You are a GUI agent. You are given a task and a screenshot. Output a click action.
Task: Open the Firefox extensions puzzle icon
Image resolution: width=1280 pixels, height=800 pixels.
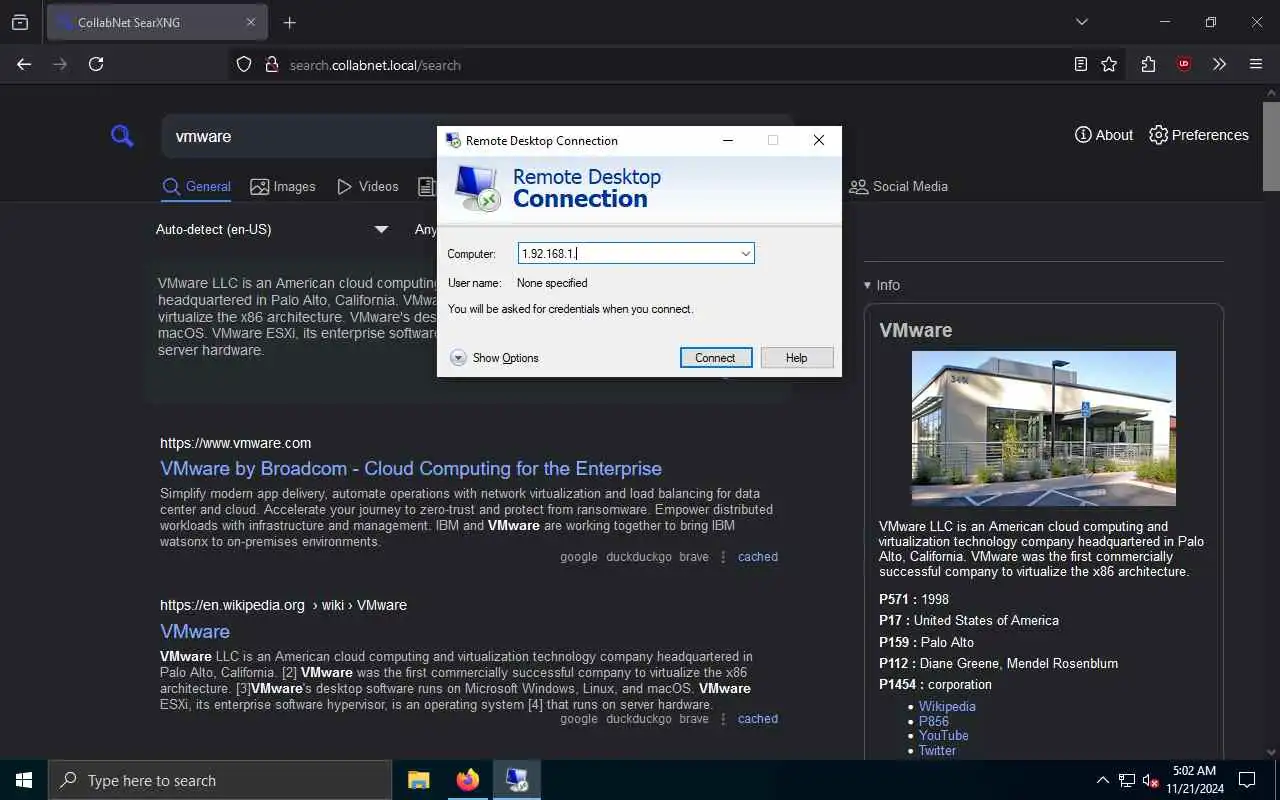[1148, 64]
